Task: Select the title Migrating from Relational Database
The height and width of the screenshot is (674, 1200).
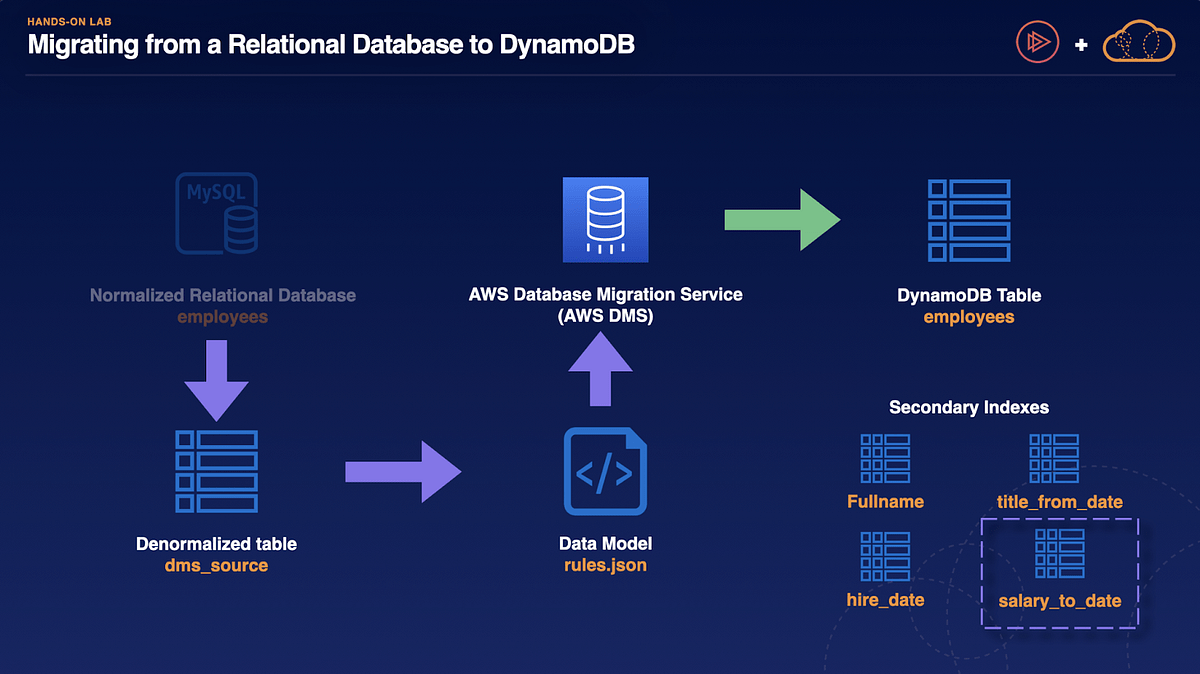Action: pos(331,44)
